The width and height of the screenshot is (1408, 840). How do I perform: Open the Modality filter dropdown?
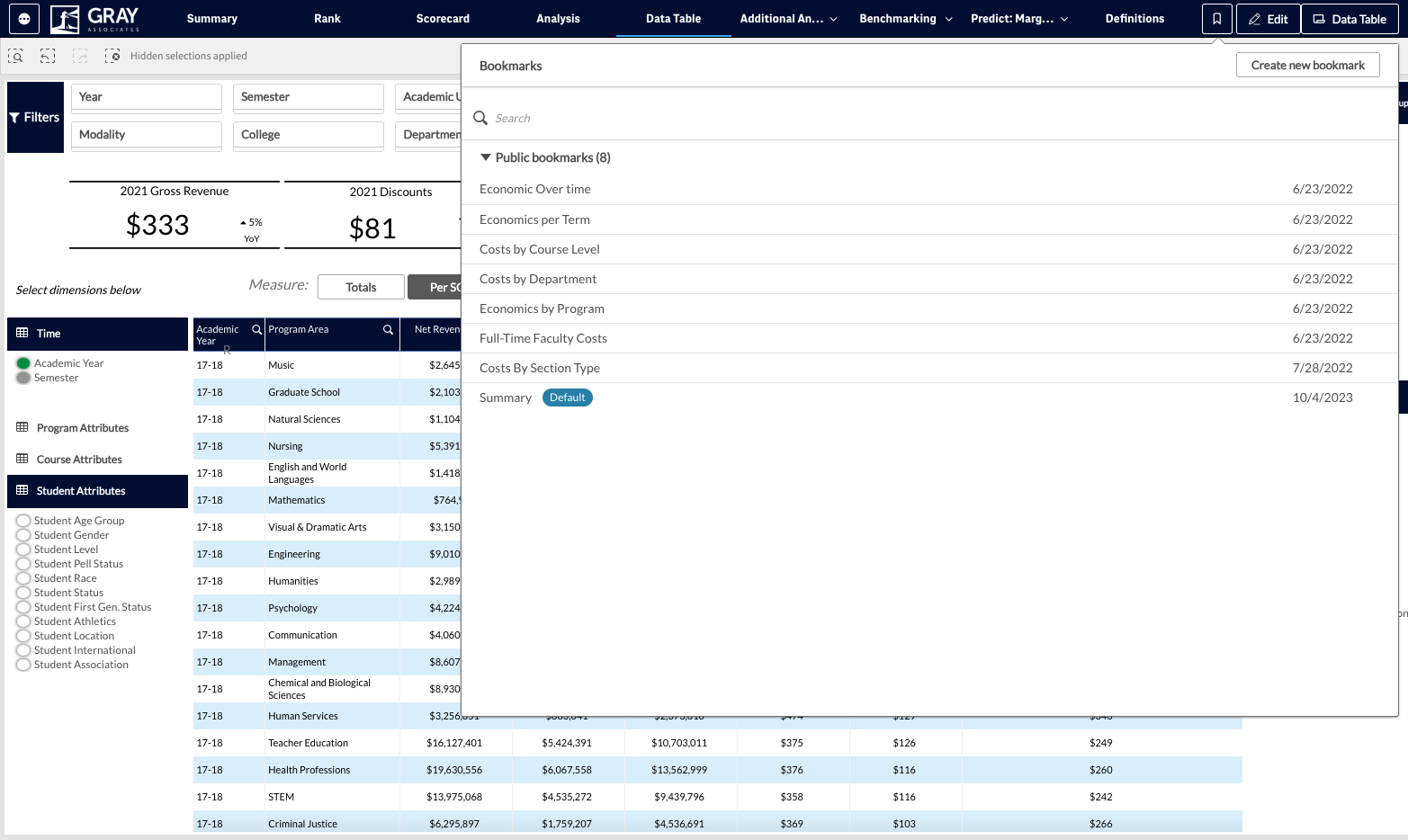pos(147,135)
